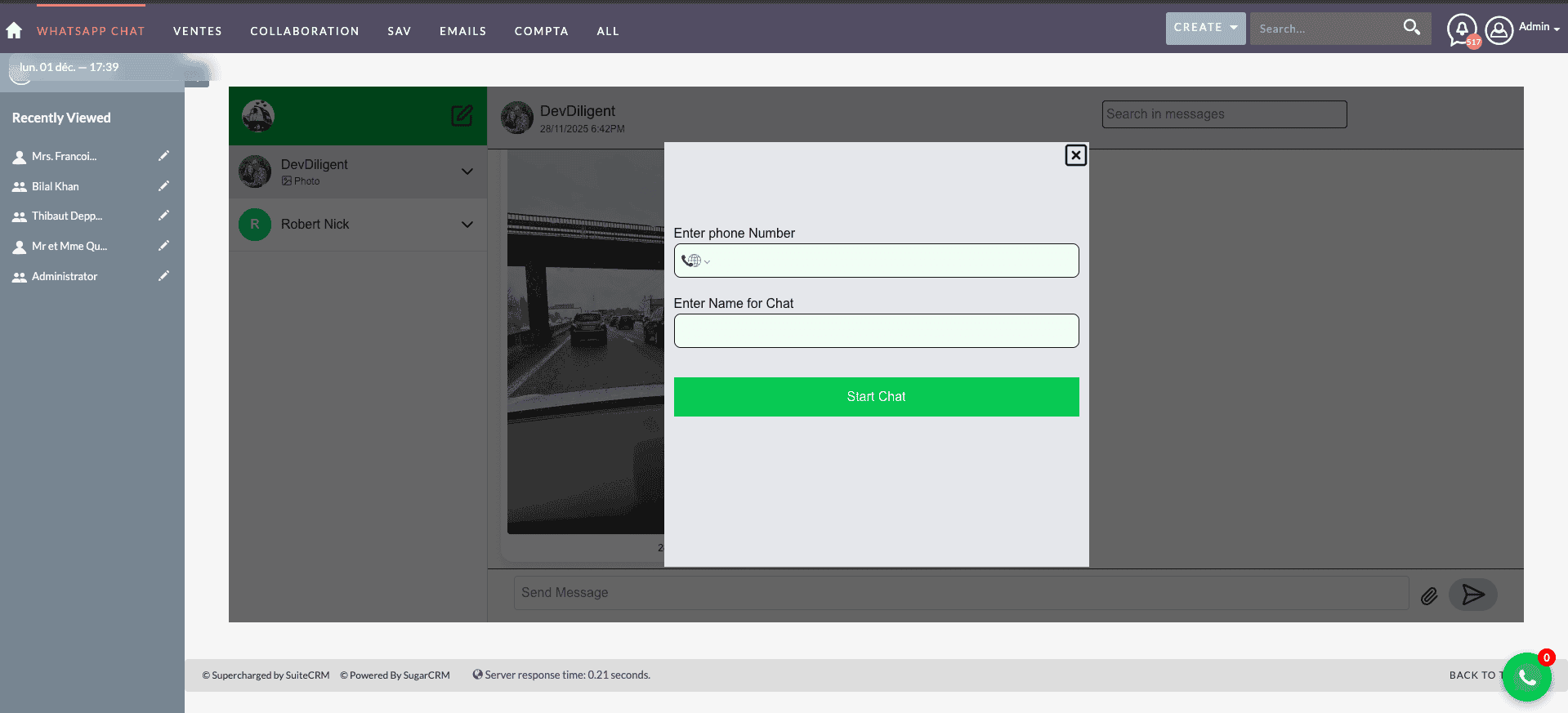Open new chat compose icon
The width and height of the screenshot is (1568, 713).
pyautogui.click(x=462, y=116)
